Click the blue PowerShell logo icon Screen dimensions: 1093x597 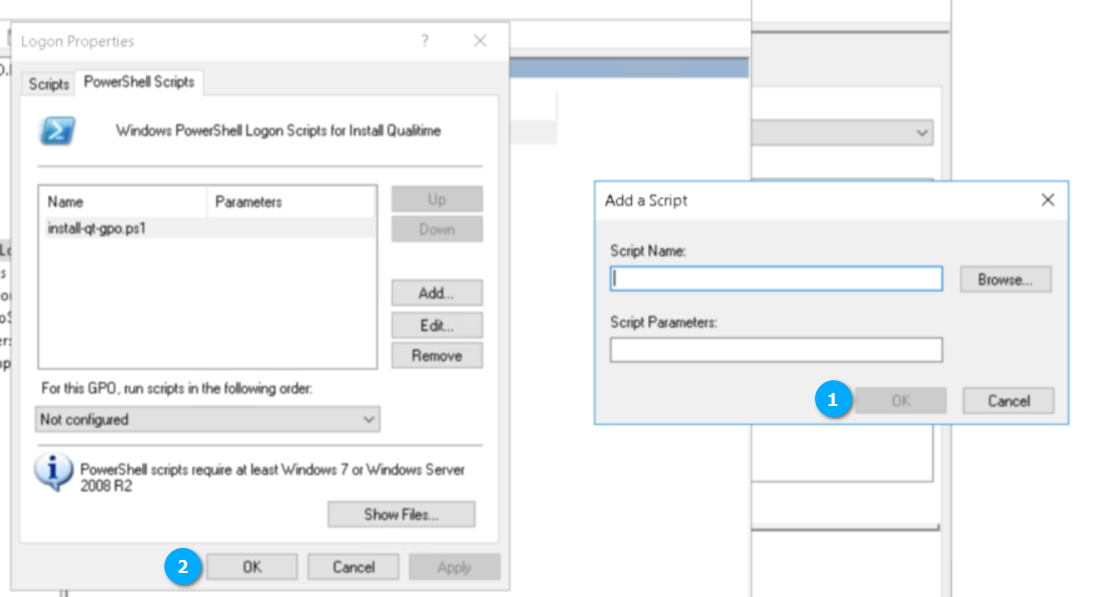[x=56, y=131]
